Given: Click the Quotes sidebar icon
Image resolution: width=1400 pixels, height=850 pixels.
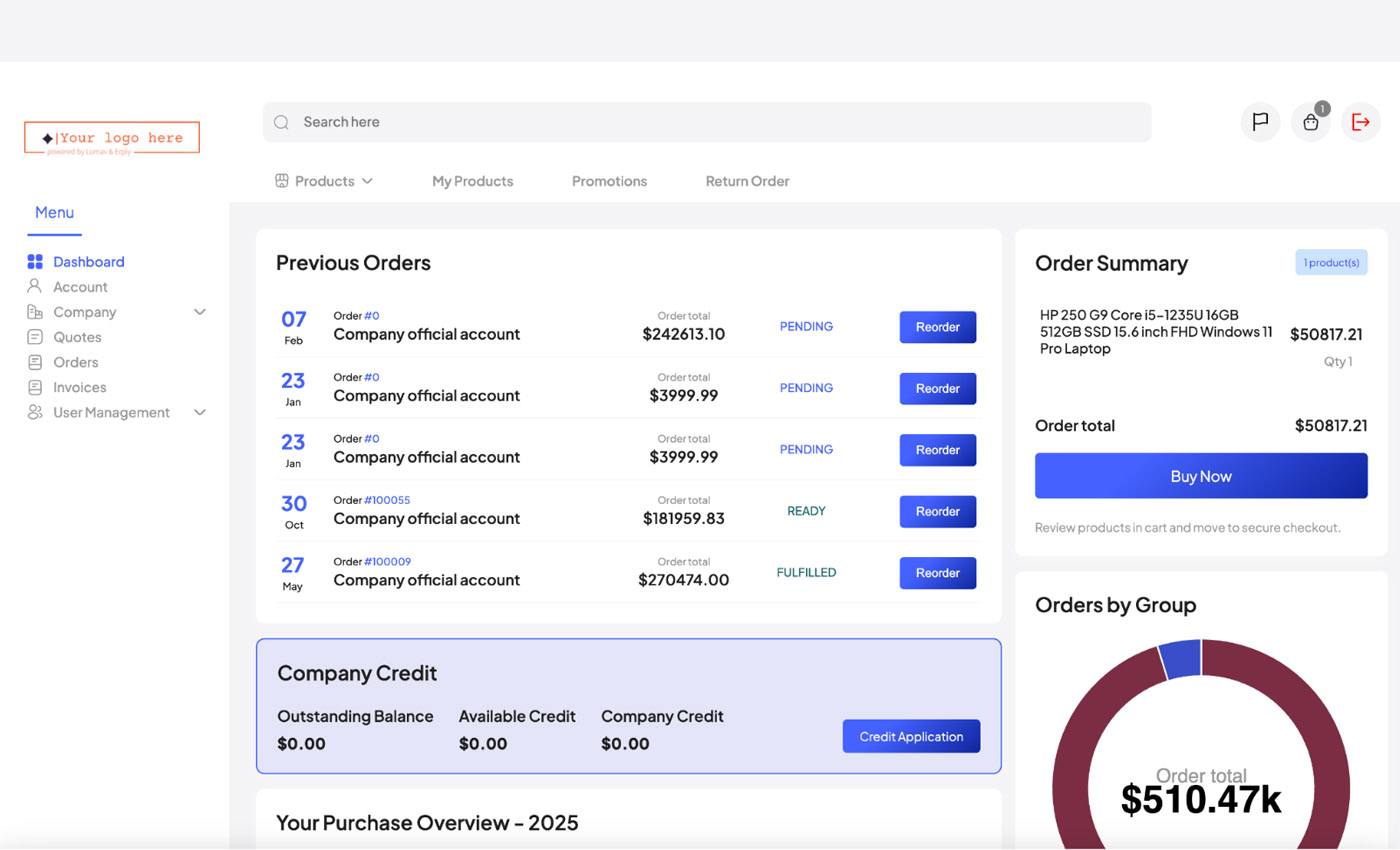Looking at the screenshot, I should 35,337.
